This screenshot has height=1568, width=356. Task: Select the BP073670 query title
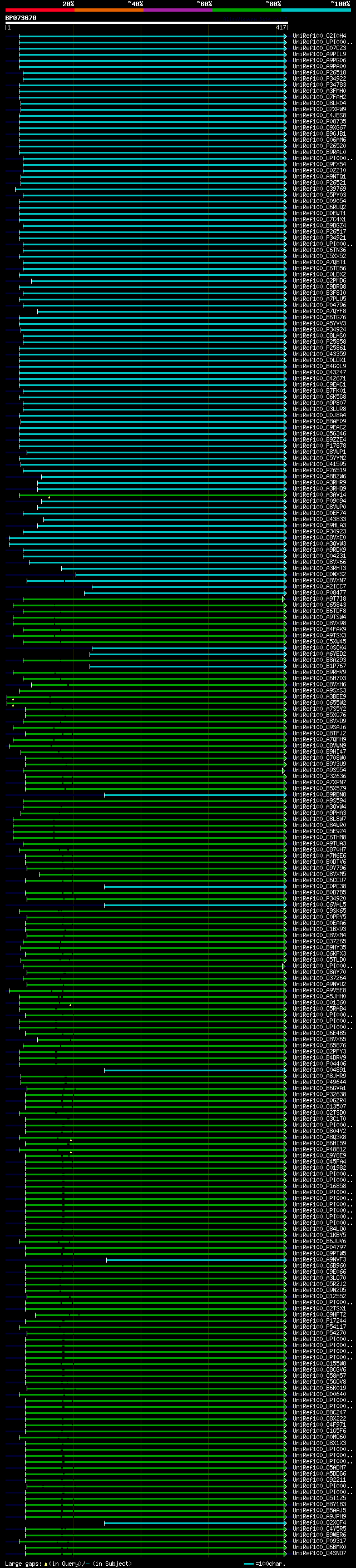[x=21, y=18]
